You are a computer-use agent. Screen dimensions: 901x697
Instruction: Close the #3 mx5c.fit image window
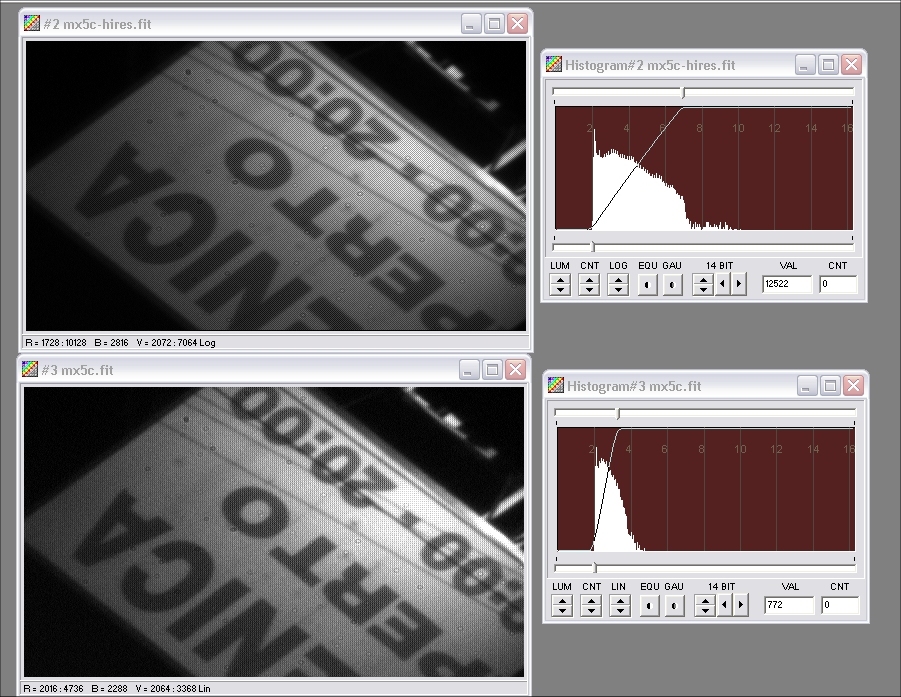point(515,369)
